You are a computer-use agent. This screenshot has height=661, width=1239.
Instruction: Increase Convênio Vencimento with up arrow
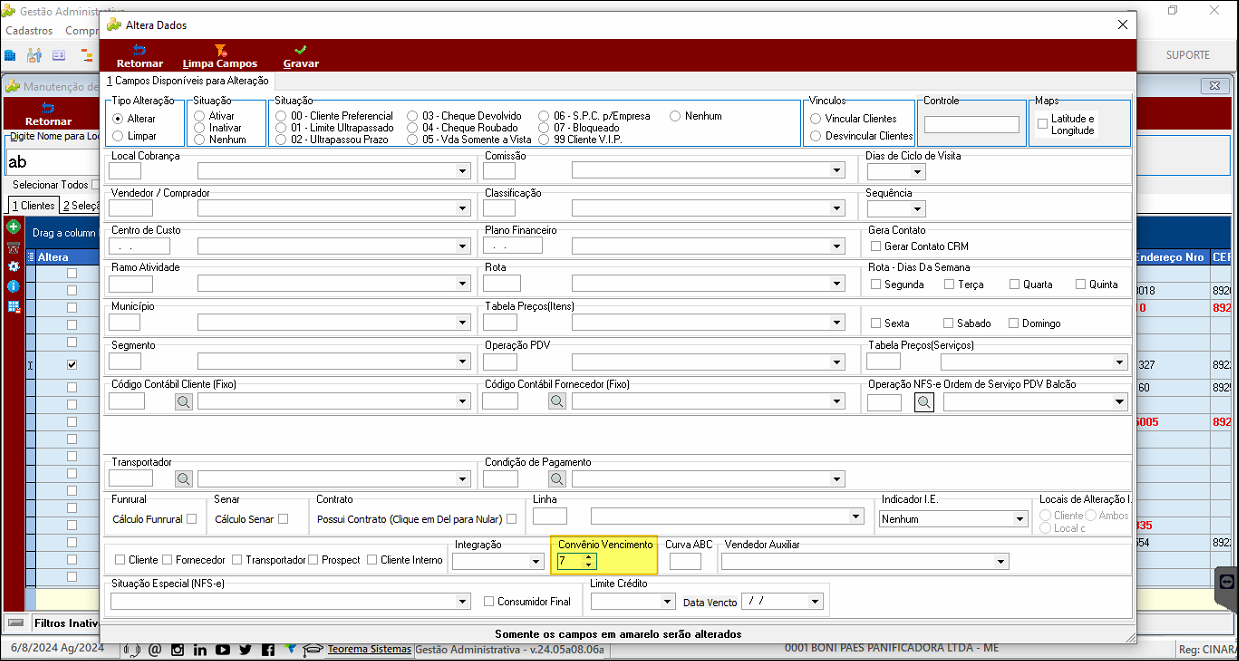point(589,557)
